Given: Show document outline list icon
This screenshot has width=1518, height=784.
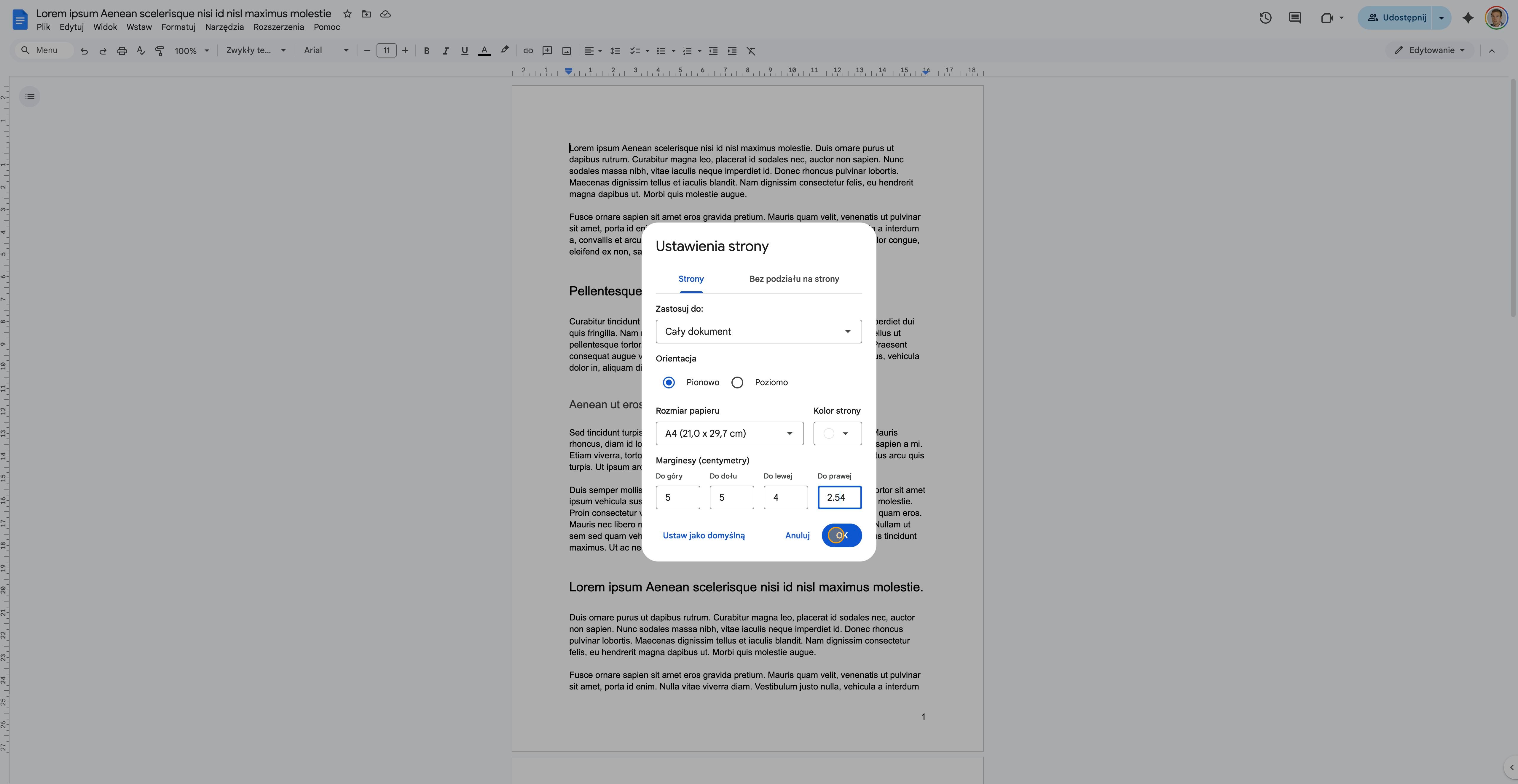Looking at the screenshot, I should click(x=30, y=97).
